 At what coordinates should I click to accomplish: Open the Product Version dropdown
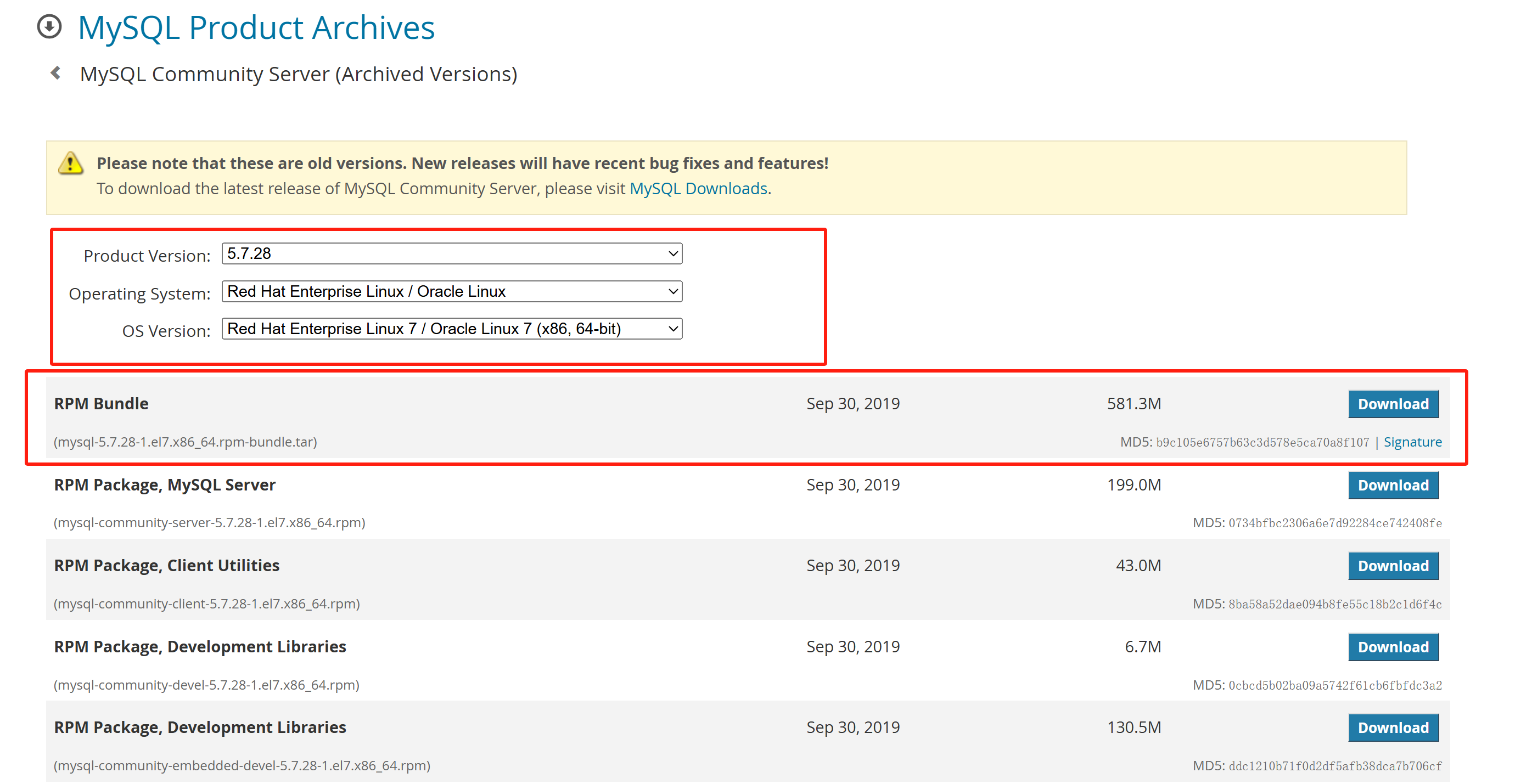(x=451, y=254)
